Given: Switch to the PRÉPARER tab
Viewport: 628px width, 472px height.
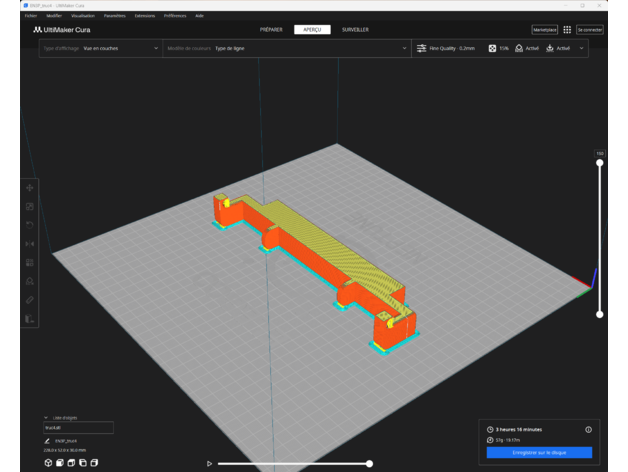Looking at the screenshot, I should tap(270, 30).
